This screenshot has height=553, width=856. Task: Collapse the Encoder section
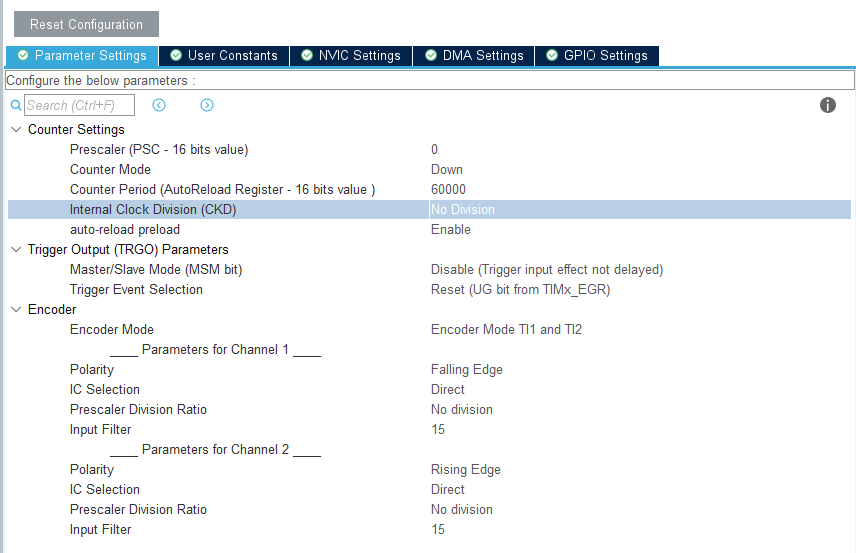point(16,309)
